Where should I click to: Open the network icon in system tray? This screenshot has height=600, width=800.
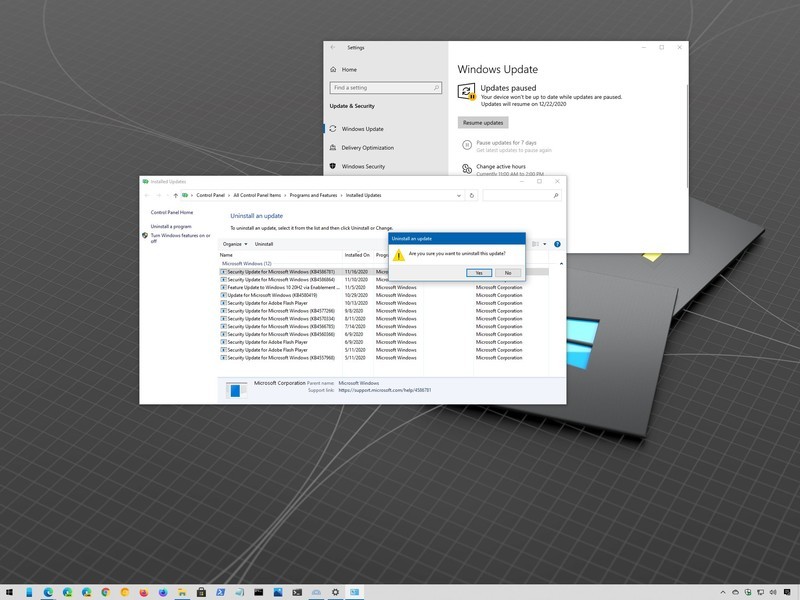pos(760,592)
